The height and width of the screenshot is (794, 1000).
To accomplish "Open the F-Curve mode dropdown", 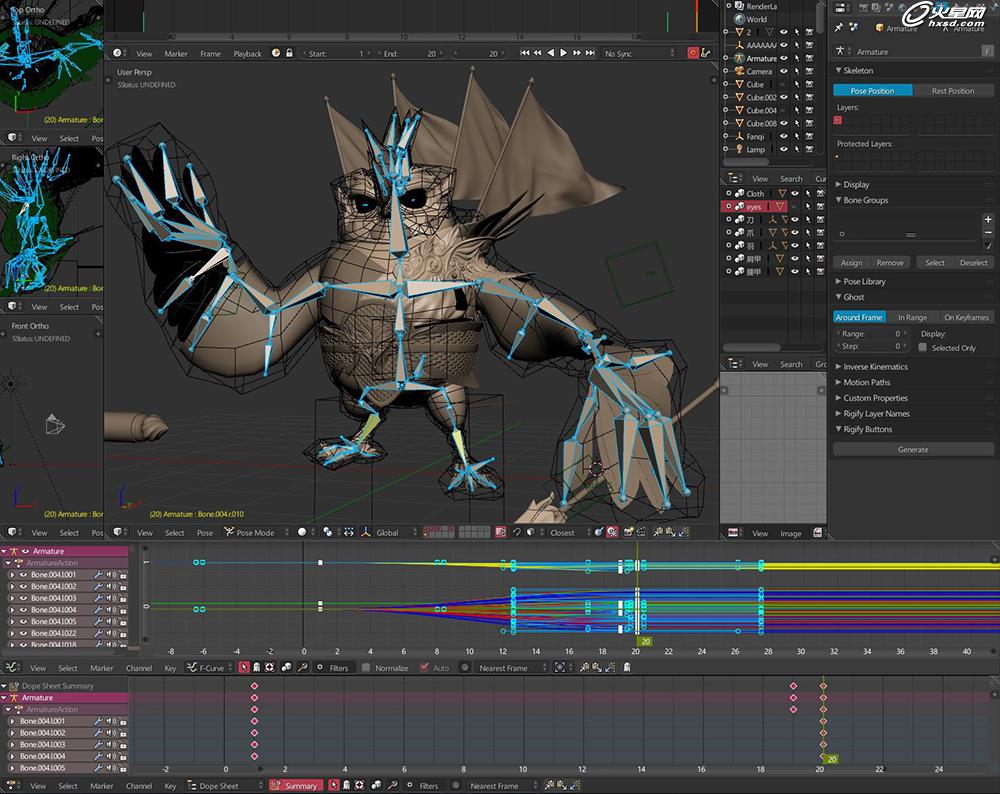I will click(210, 668).
